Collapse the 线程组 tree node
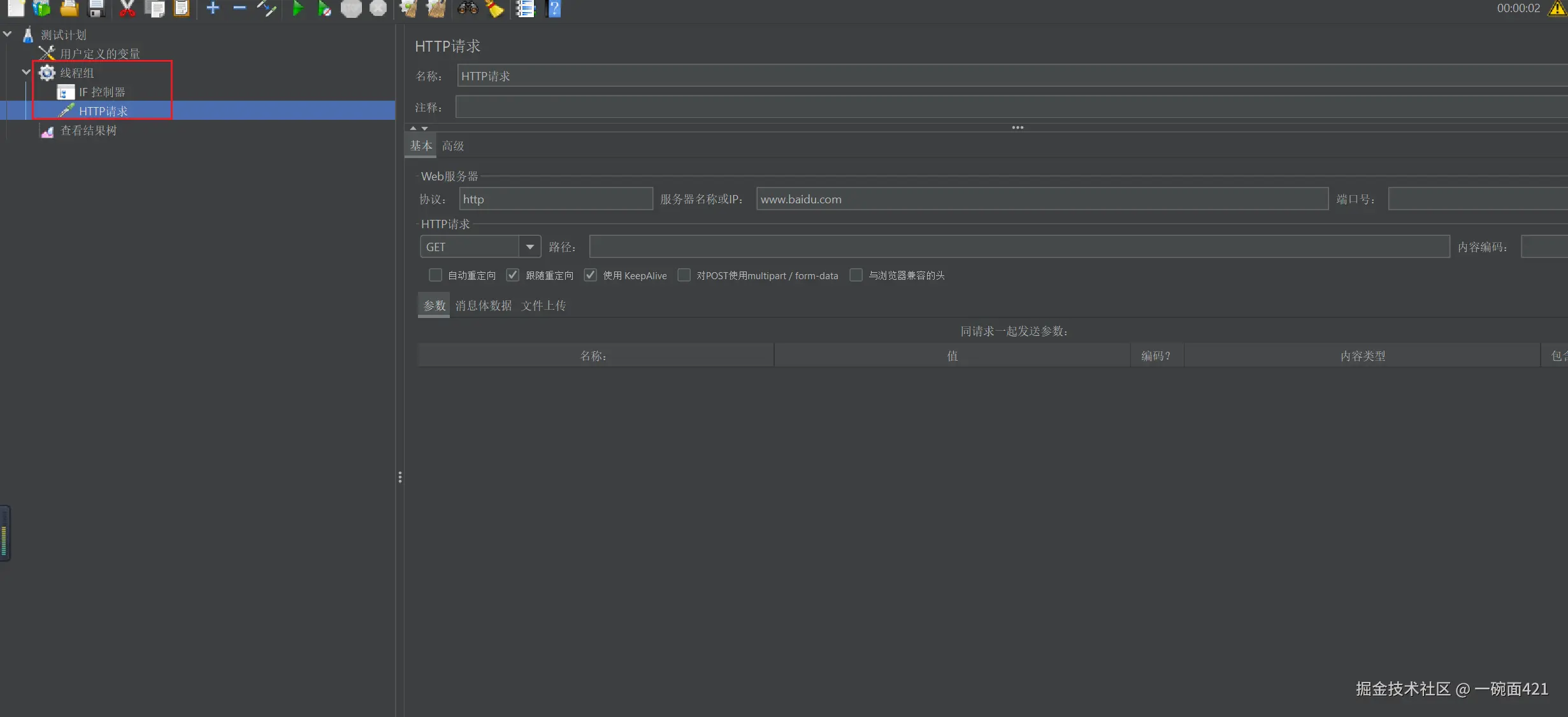 (x=26, y=73)
